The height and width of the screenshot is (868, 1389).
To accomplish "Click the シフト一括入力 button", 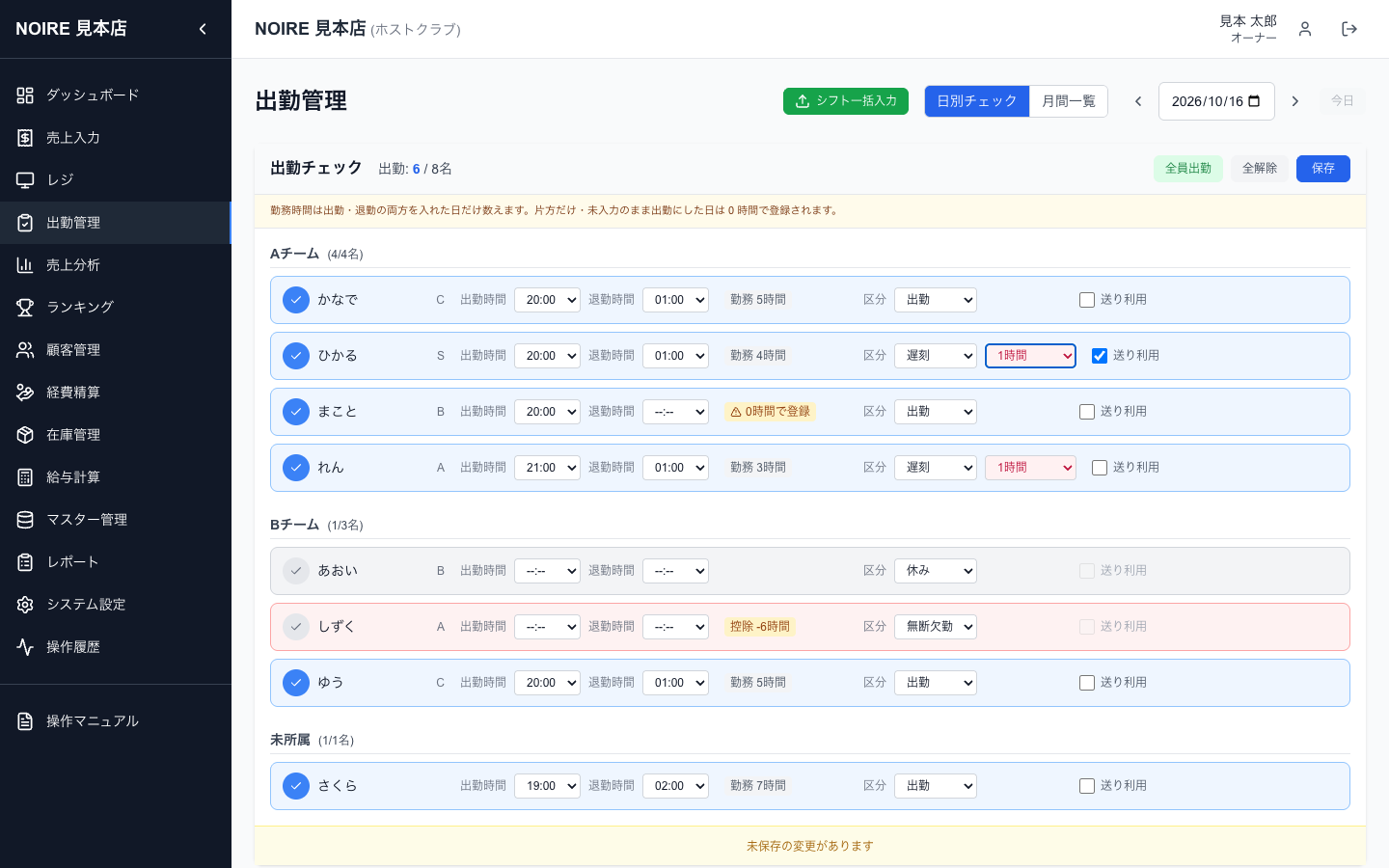I will tap(846, 101).
